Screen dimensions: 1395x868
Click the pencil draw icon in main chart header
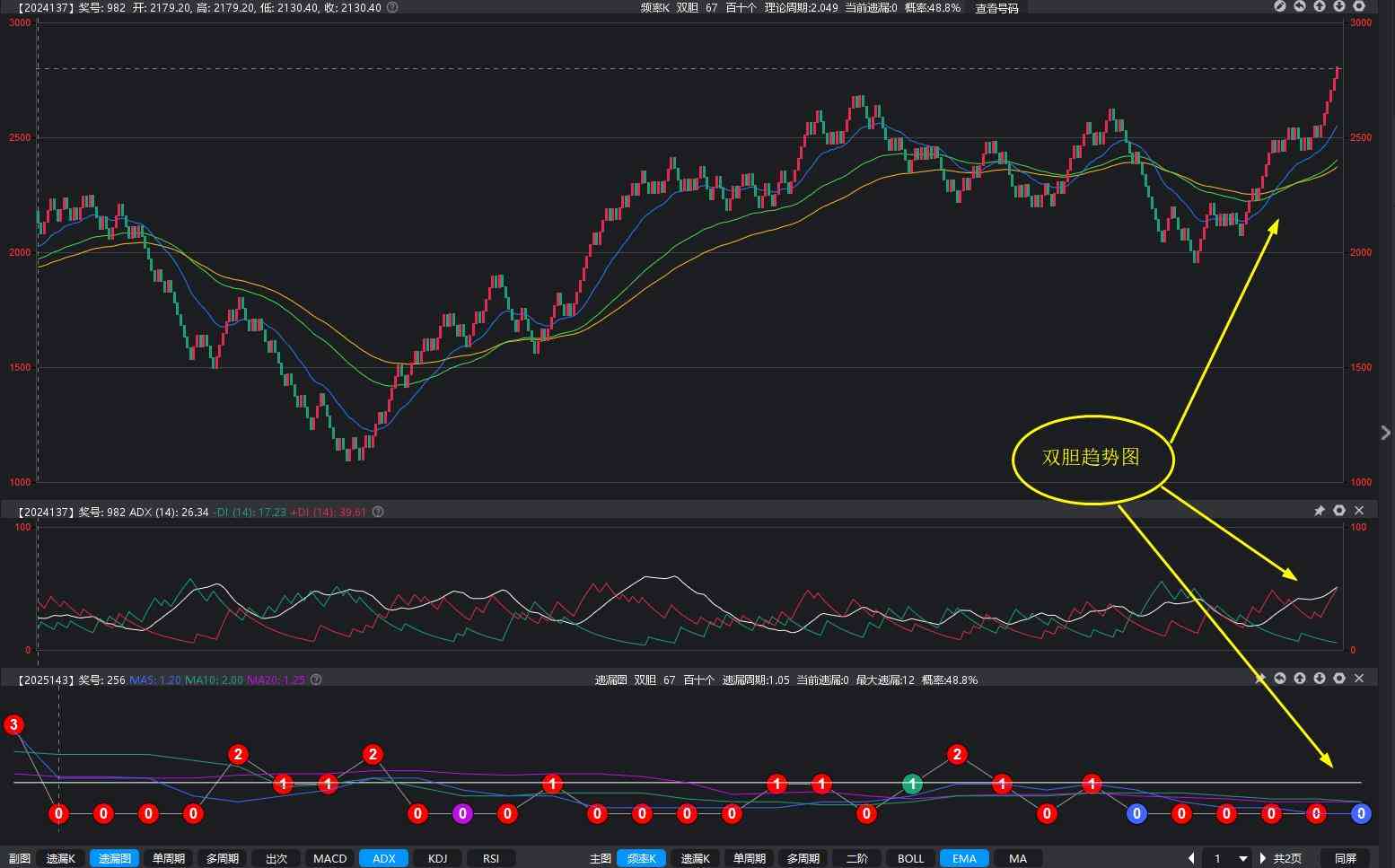[1280, 6]
